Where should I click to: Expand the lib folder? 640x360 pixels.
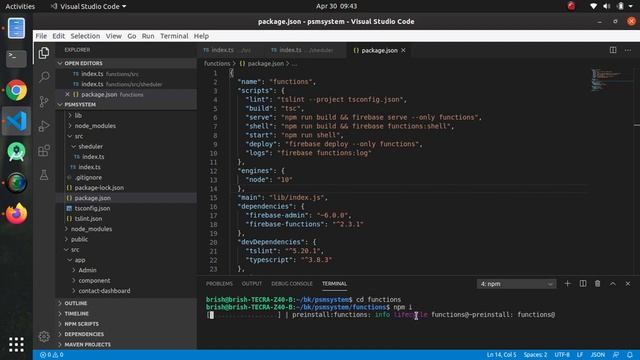(x=78, y=116)
